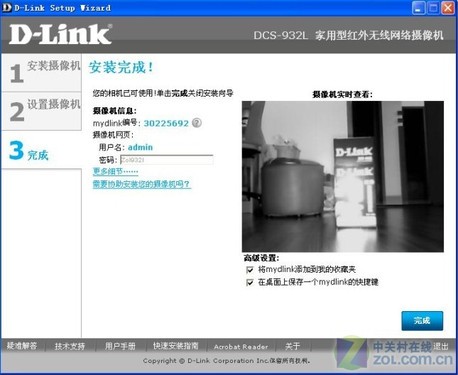Open the 更多细节 link

[x=115, y=172]
